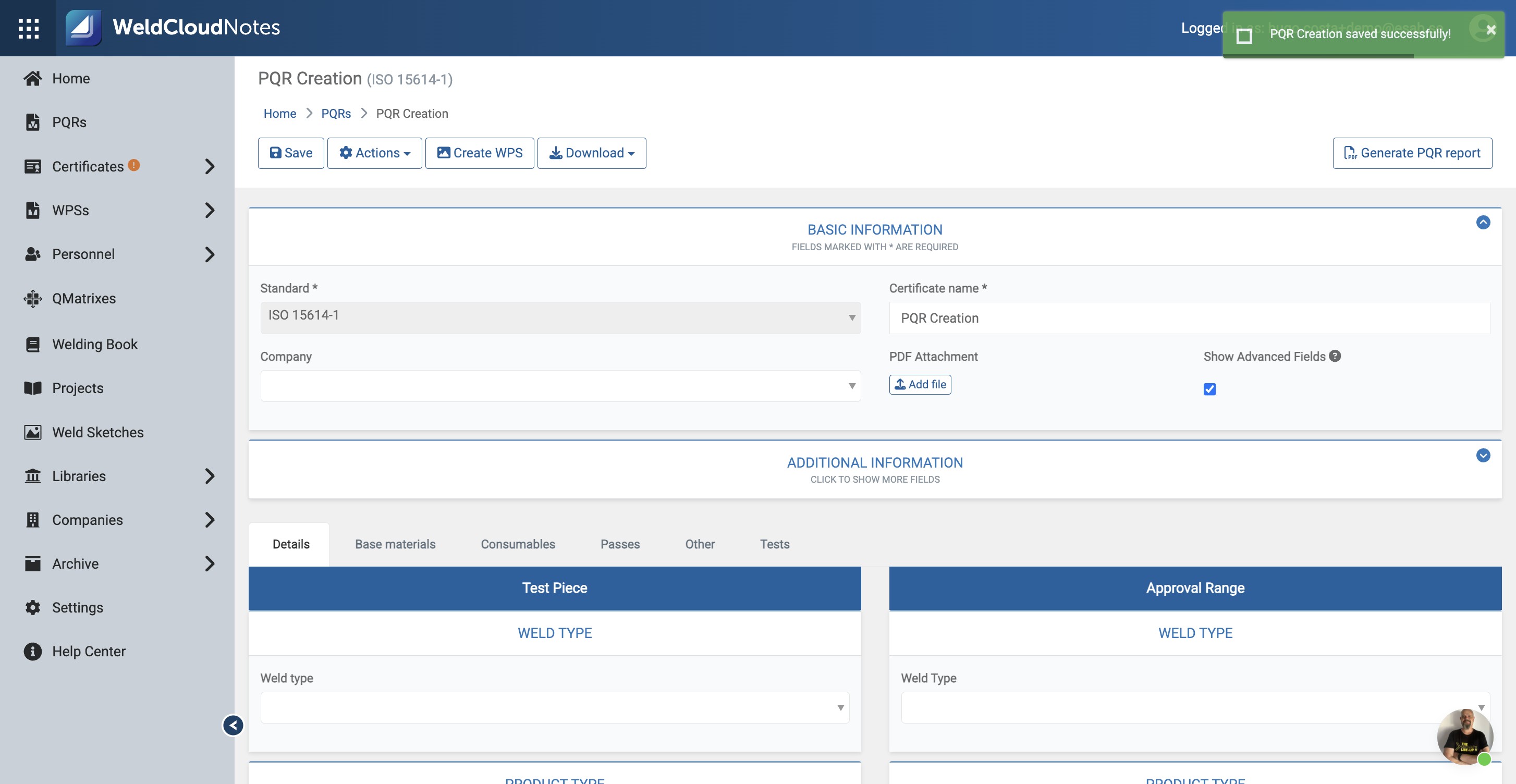The height and width of the screenshot is (784, 1516).
Task: Click the Welding Book icon in sidebar
Action: tap(32, 345)
